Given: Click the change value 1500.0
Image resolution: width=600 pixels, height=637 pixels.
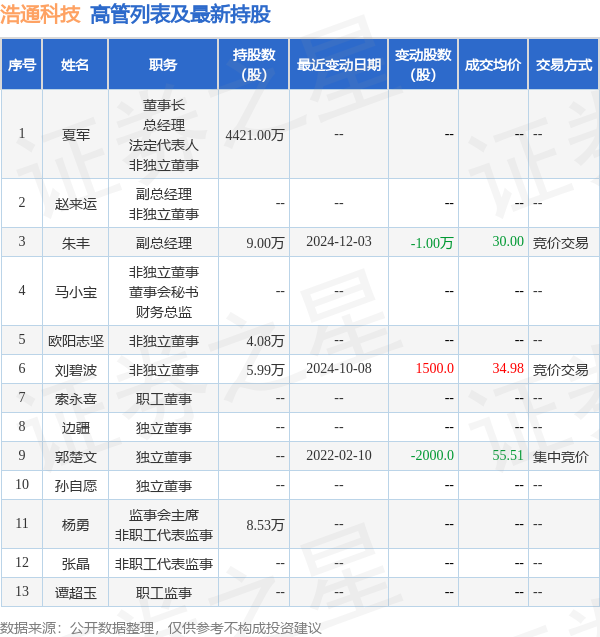Looking at the screenshot, I should [x=435, y=368].
